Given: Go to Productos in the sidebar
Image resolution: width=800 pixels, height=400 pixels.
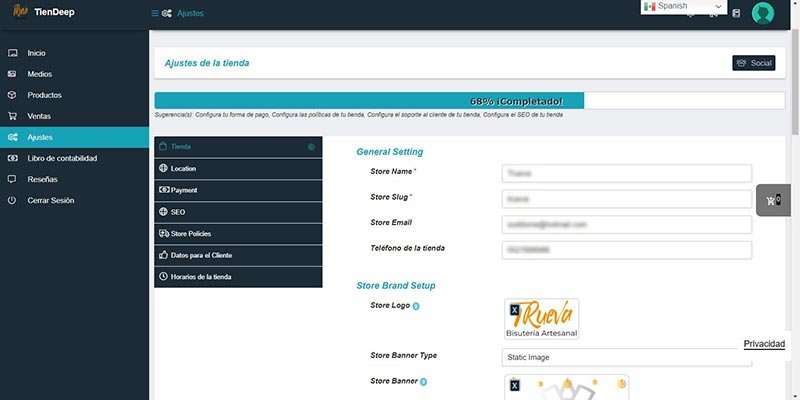Looking at the screenshot, I should click(45, 95).
